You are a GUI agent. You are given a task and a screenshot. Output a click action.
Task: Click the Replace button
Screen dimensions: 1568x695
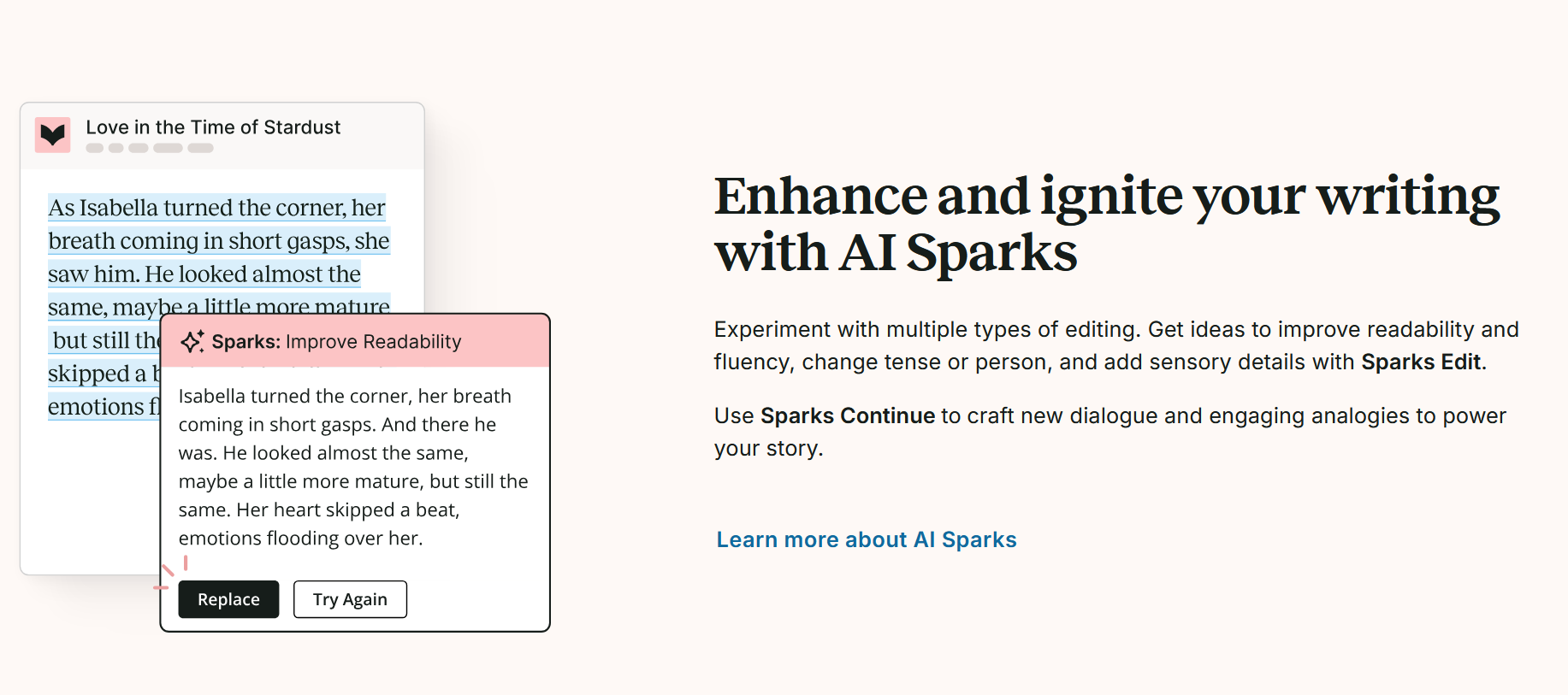228,599
